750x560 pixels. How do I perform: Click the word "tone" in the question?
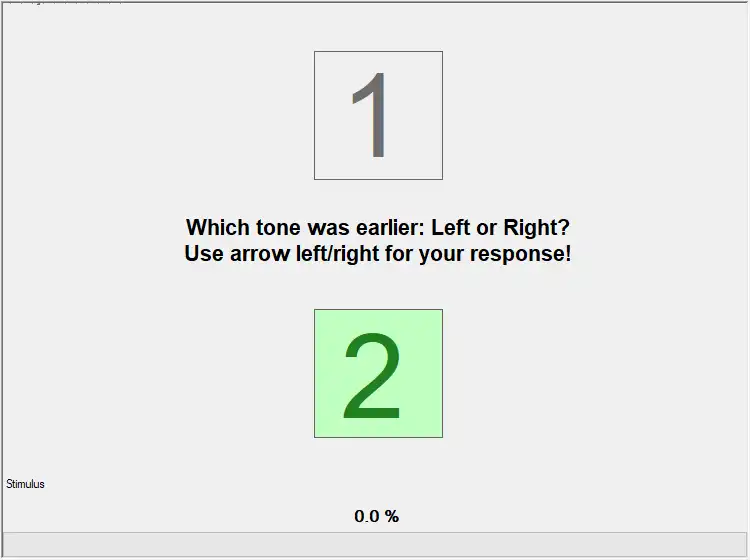273,228
